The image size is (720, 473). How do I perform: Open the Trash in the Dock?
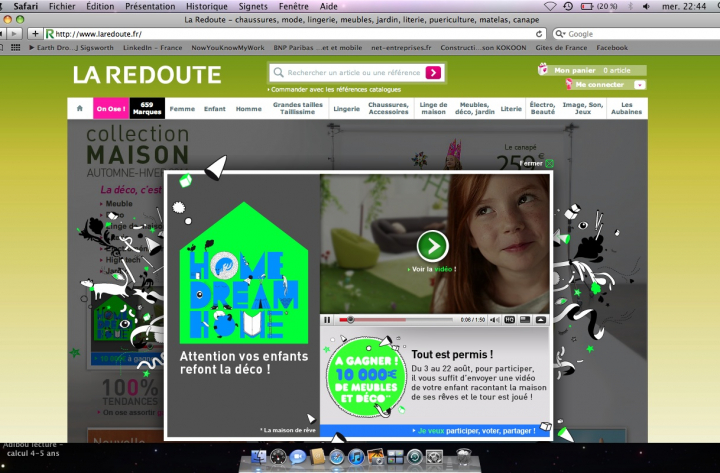(x=464, y=457)
